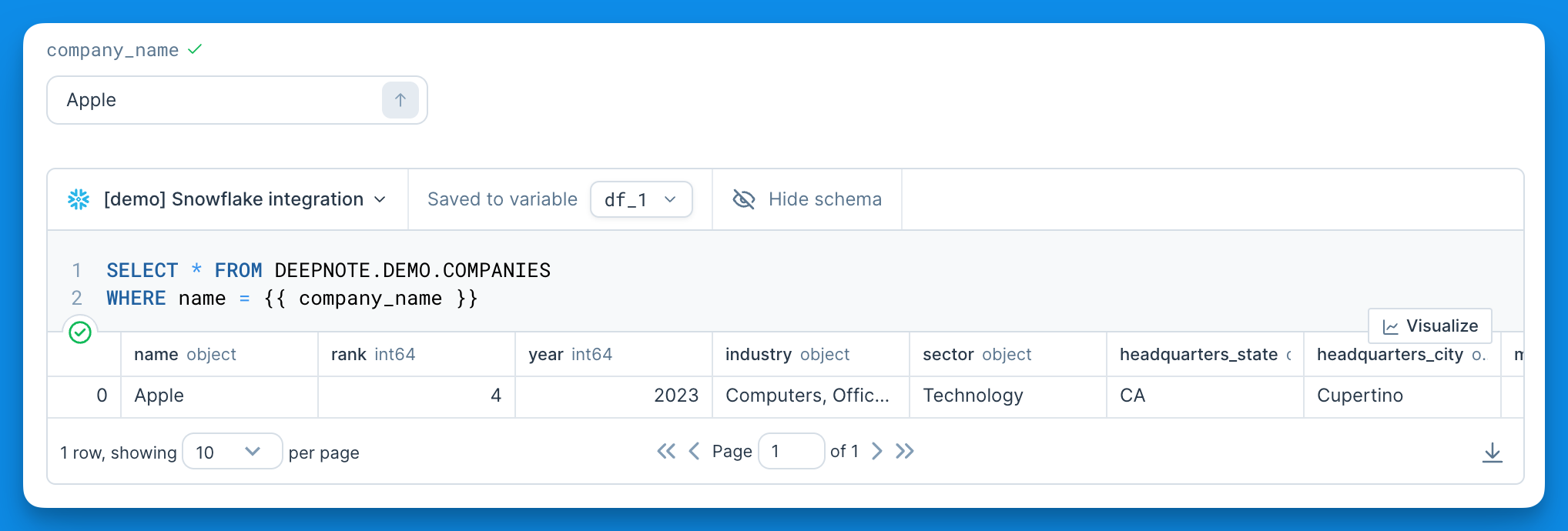This screenshot has width=1568, height=531.
Task: Click the company_name text input field
Action: pos(214,100)
